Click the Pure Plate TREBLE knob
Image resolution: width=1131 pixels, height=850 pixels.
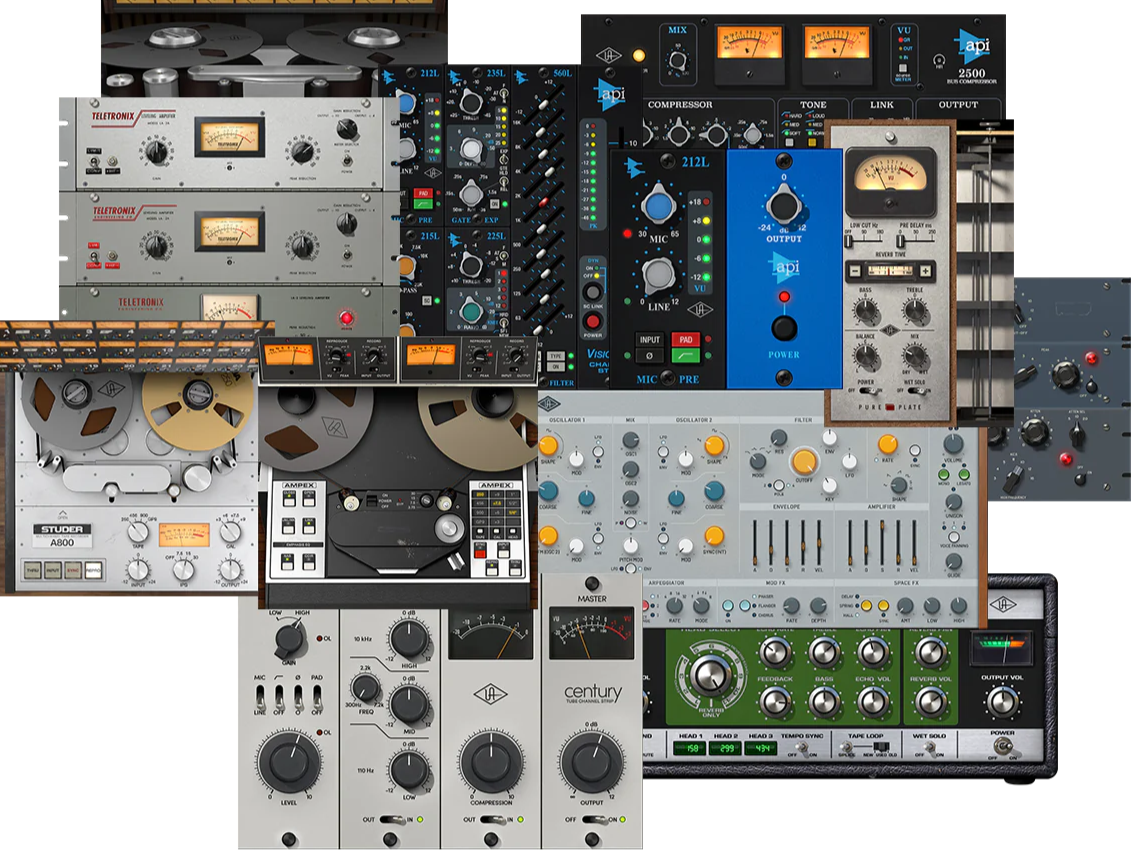915,312
